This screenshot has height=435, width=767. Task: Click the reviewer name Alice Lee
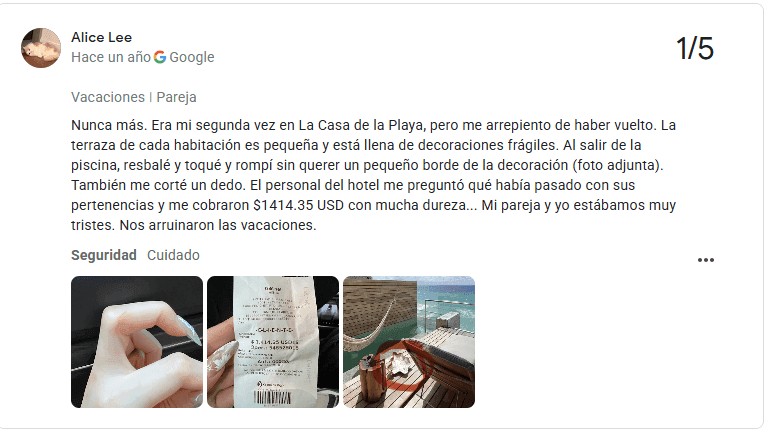click(x=101, y=37)
